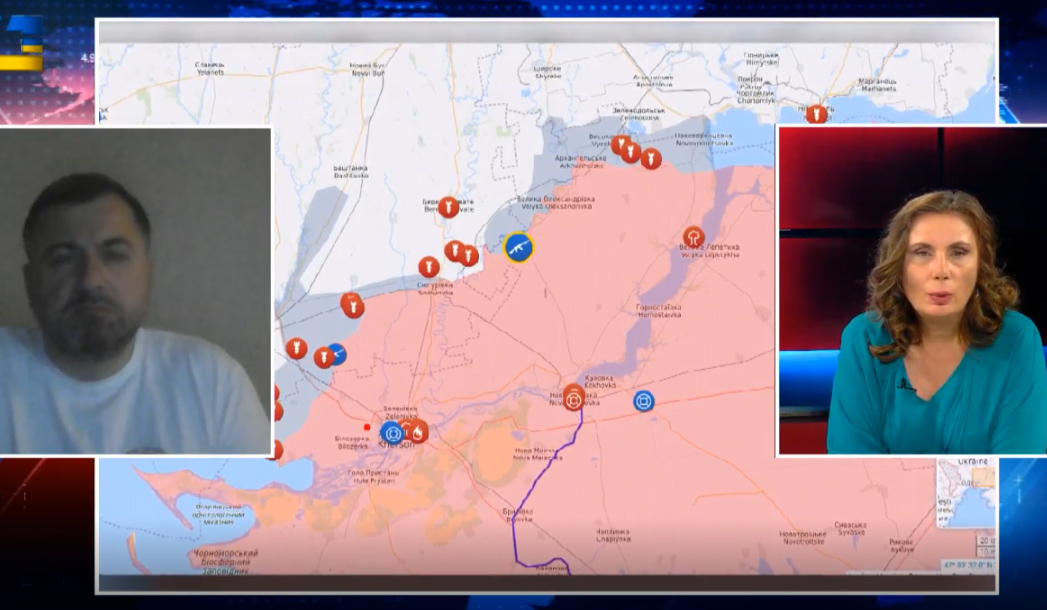This screenshot has width=1047, height=610.
Task: Click the small red dot near Bilozerka
Action: [x=367, y=427]
